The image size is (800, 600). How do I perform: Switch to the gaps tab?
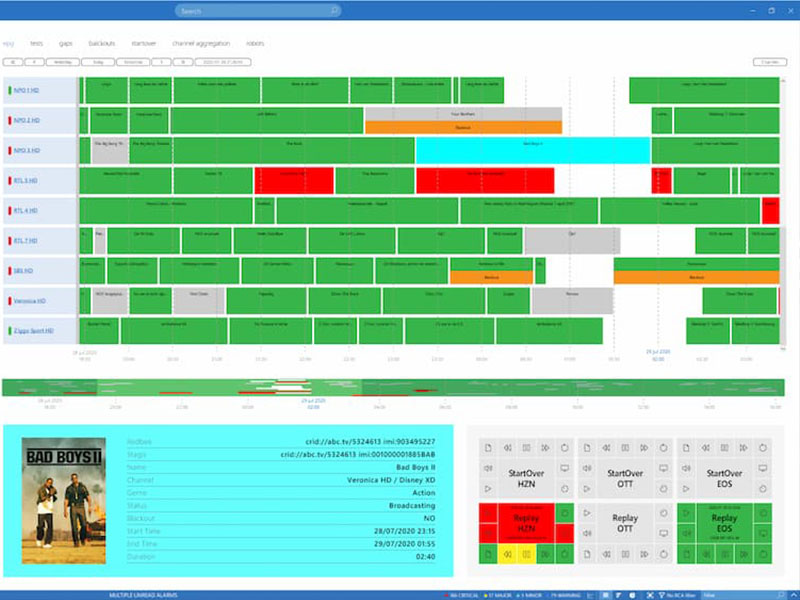[65, 43]
